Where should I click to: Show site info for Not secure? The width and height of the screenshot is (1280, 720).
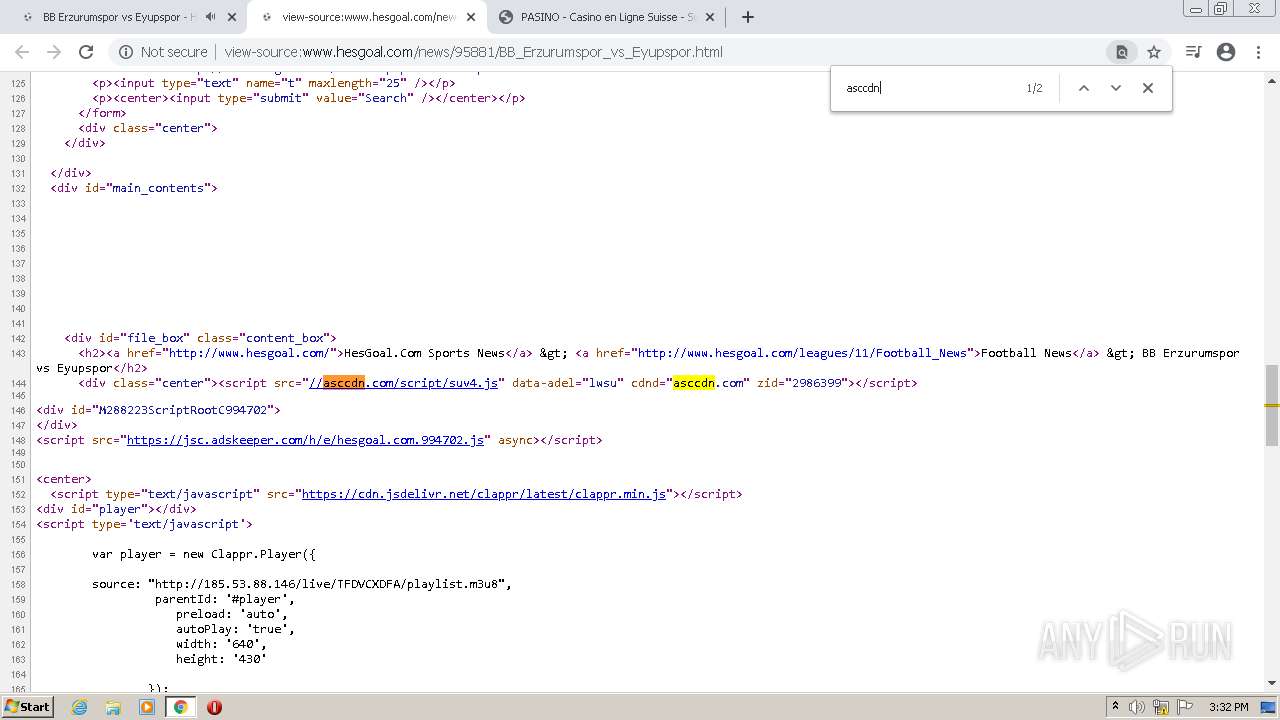coord(163,52)
